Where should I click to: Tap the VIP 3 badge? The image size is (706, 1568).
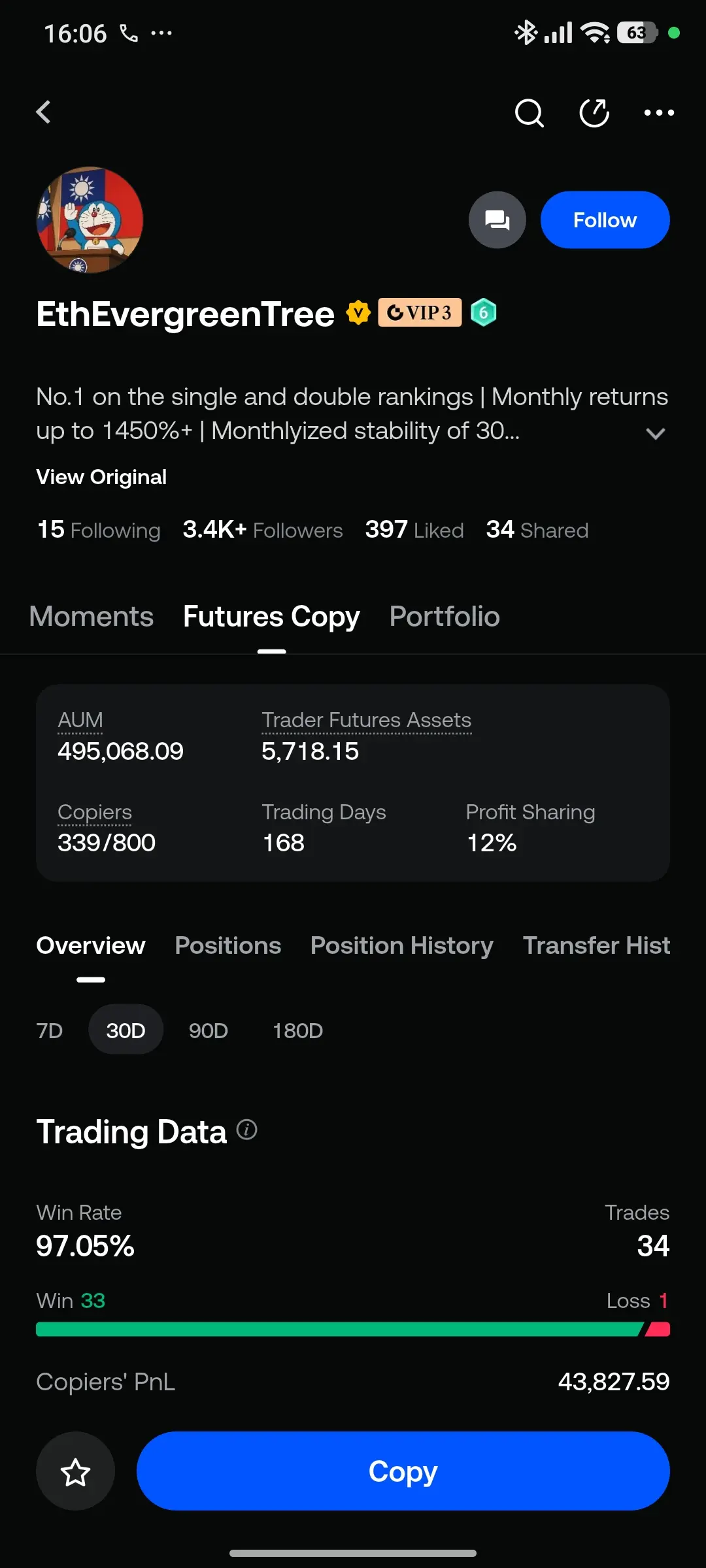pos(420,312)
